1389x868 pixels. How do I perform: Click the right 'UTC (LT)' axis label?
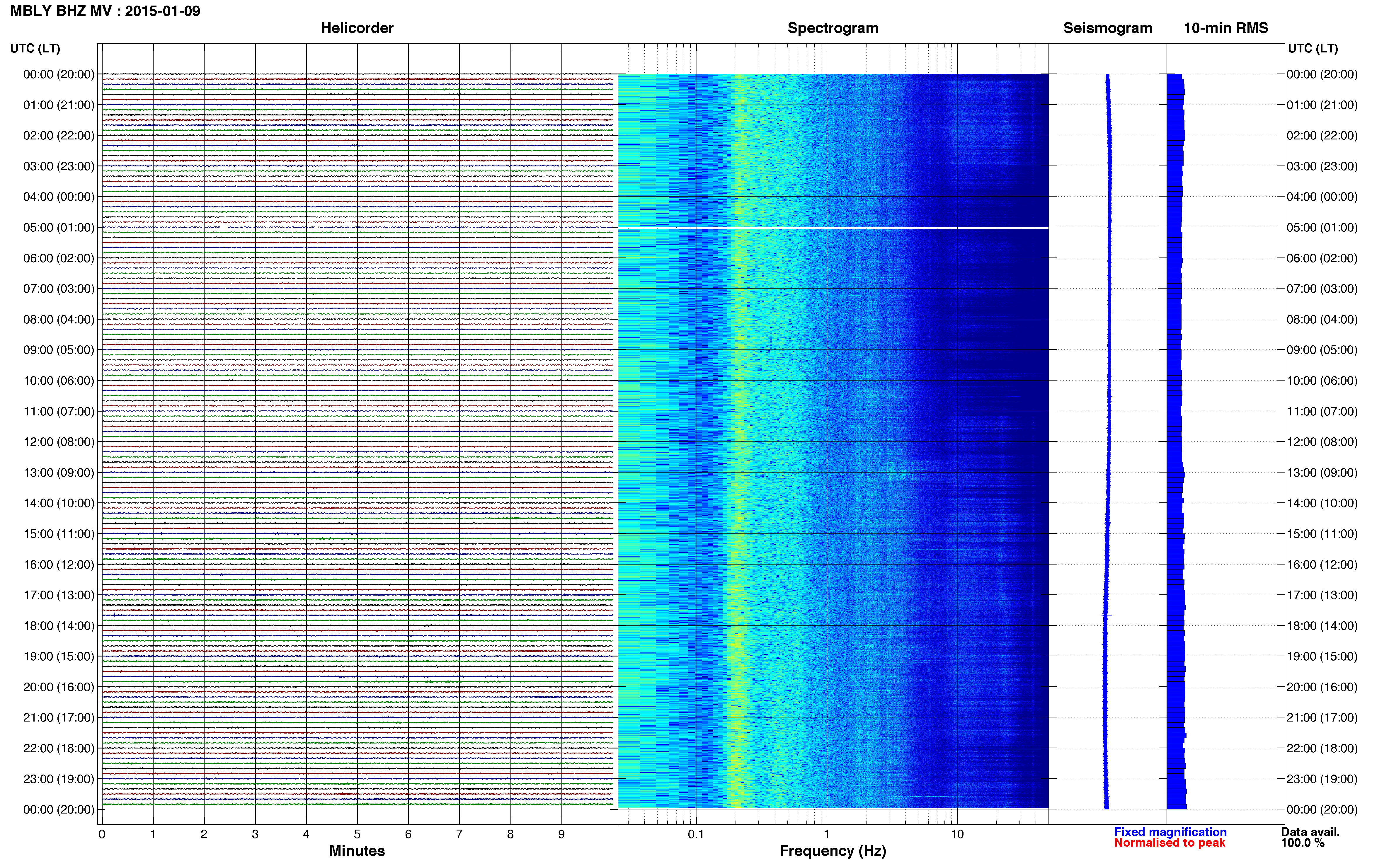(x=1313, y=48)
